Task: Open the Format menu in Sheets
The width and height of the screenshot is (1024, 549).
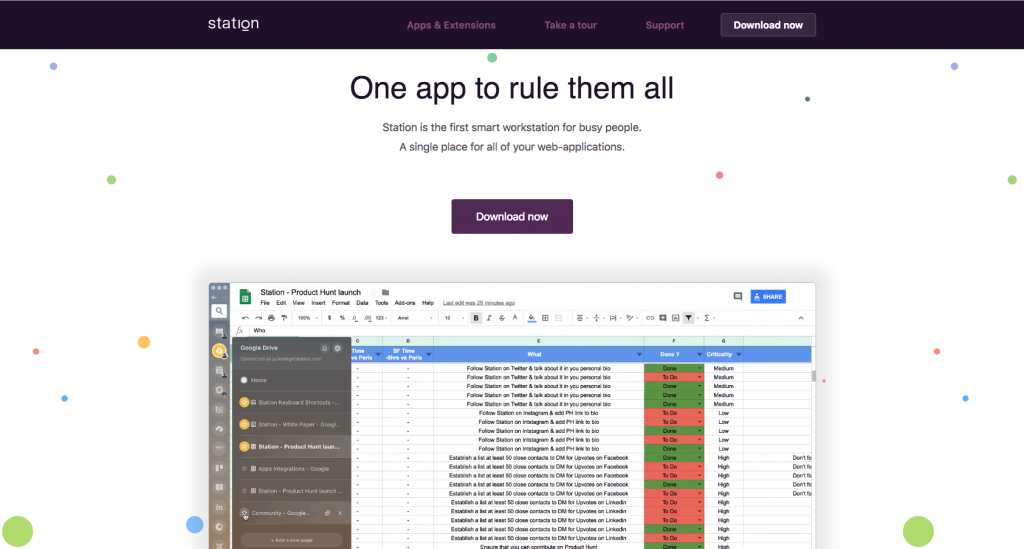Action: pos(341,303)
